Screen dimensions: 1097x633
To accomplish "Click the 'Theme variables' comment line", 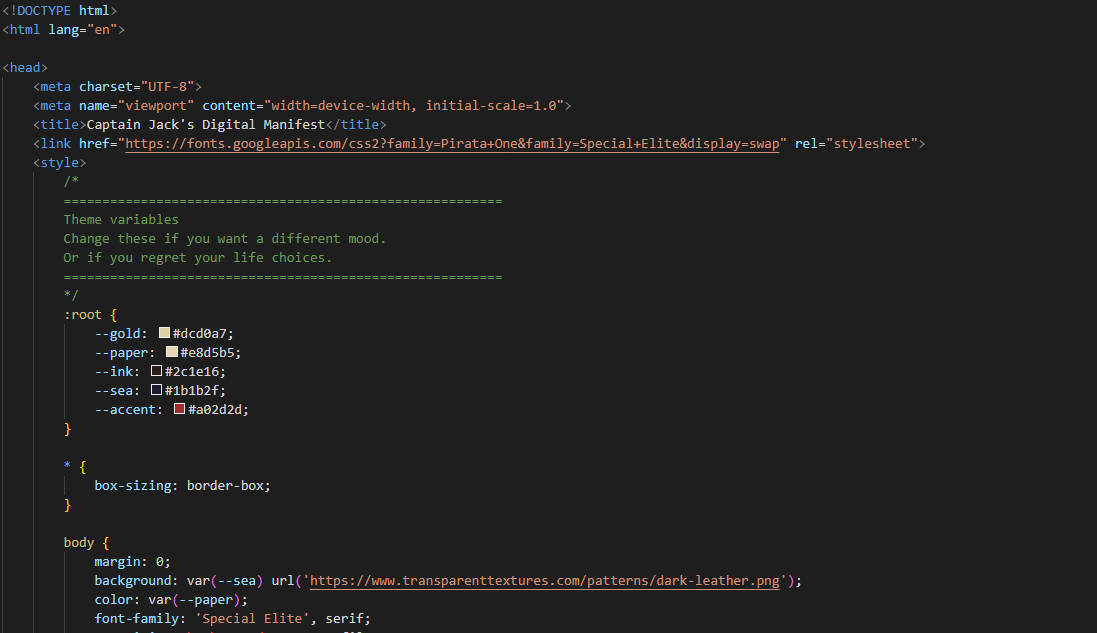I will 121,219.
